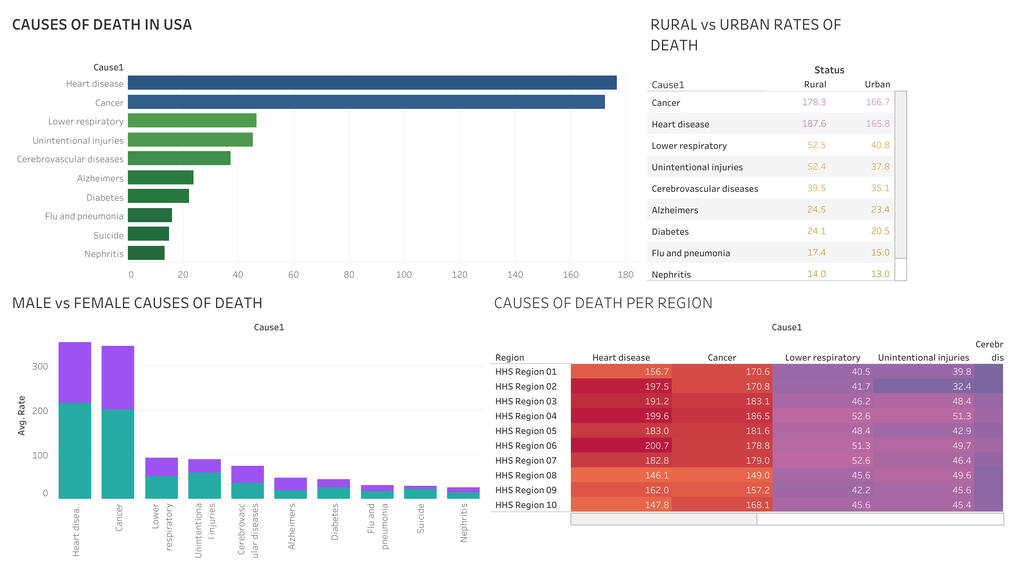Click the Lower respiratory horizontal bar

[x=192, y=121]
